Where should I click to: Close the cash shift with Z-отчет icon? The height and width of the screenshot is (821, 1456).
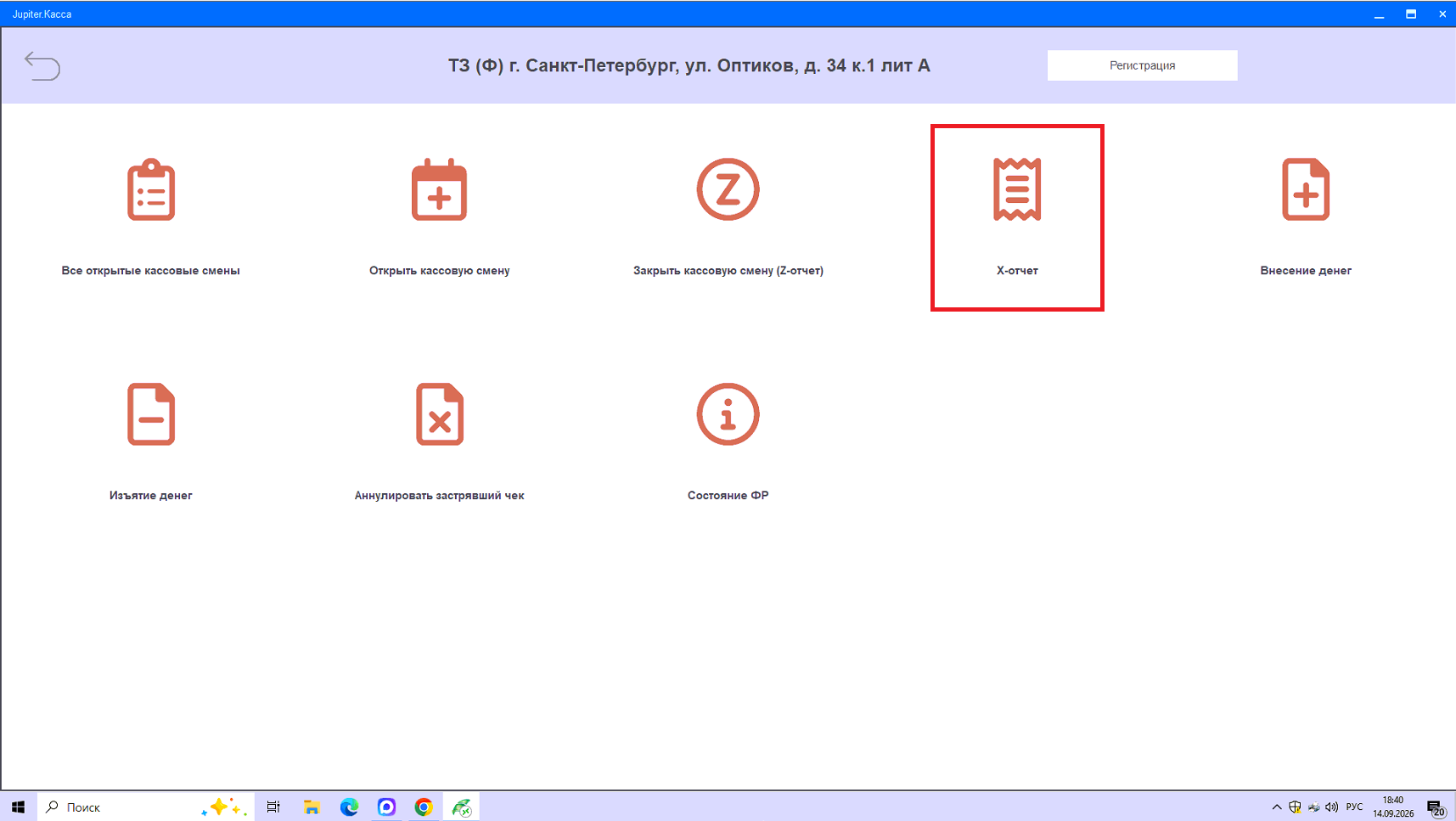728,189
